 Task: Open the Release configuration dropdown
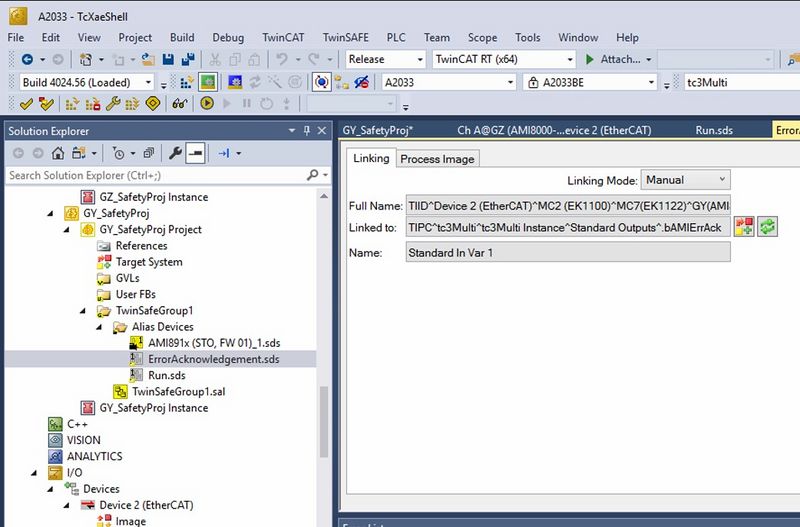coord(385,60)
